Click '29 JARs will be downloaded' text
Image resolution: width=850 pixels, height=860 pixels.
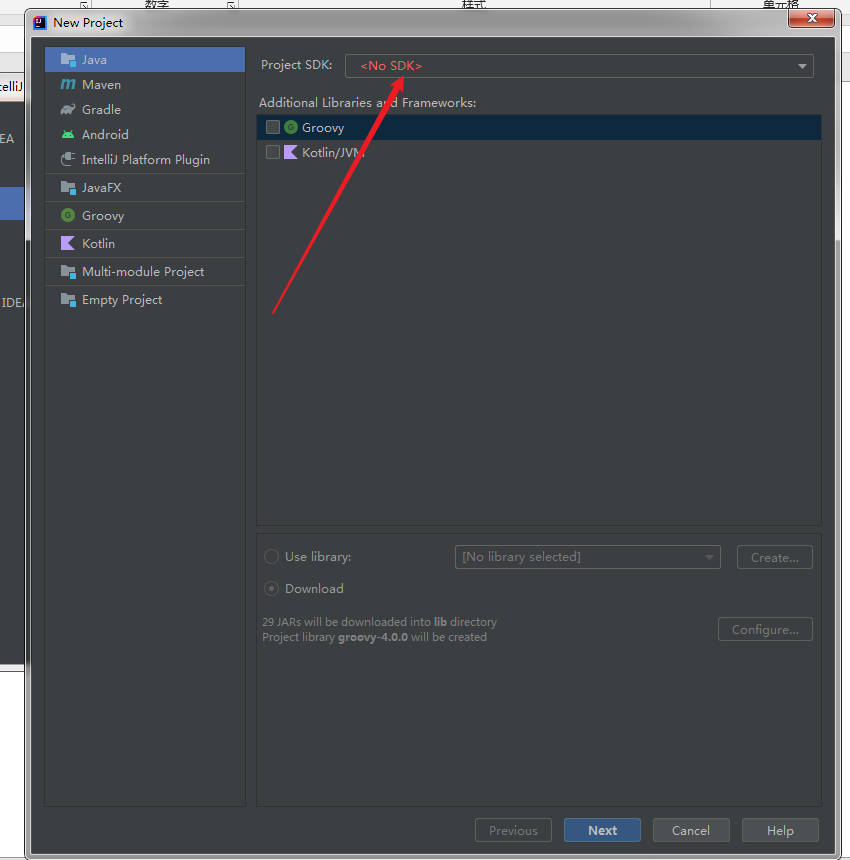pos(379,622)
